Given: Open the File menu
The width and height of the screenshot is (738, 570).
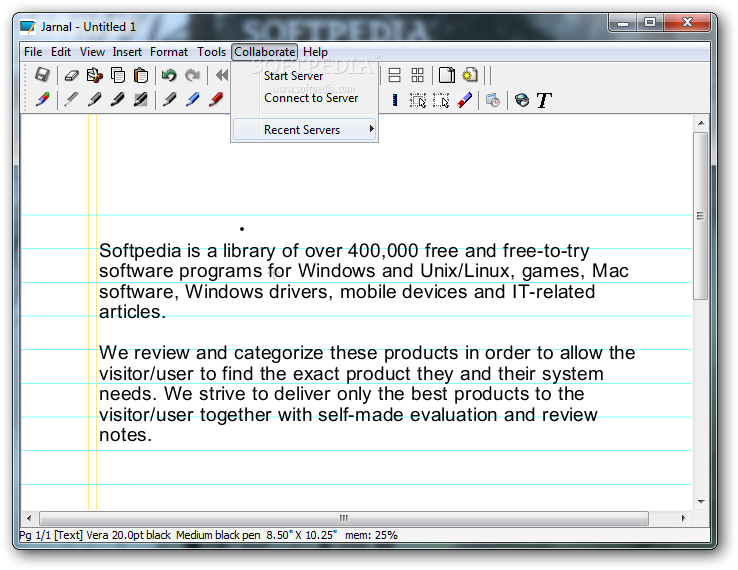Looking at the screenshot, I should pyautogui.click(x=33, y=52).
